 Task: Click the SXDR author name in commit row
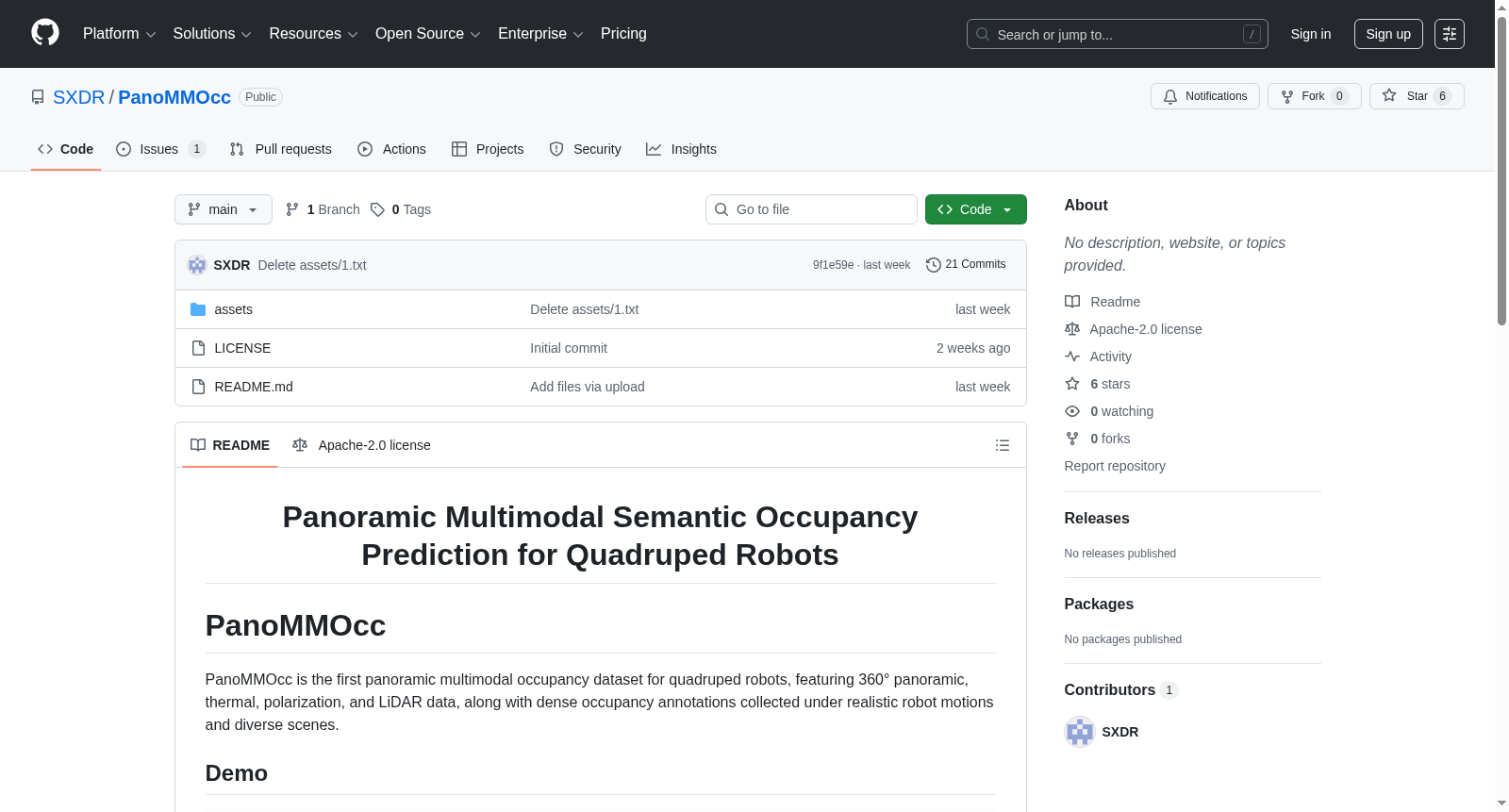coord(232,265)
